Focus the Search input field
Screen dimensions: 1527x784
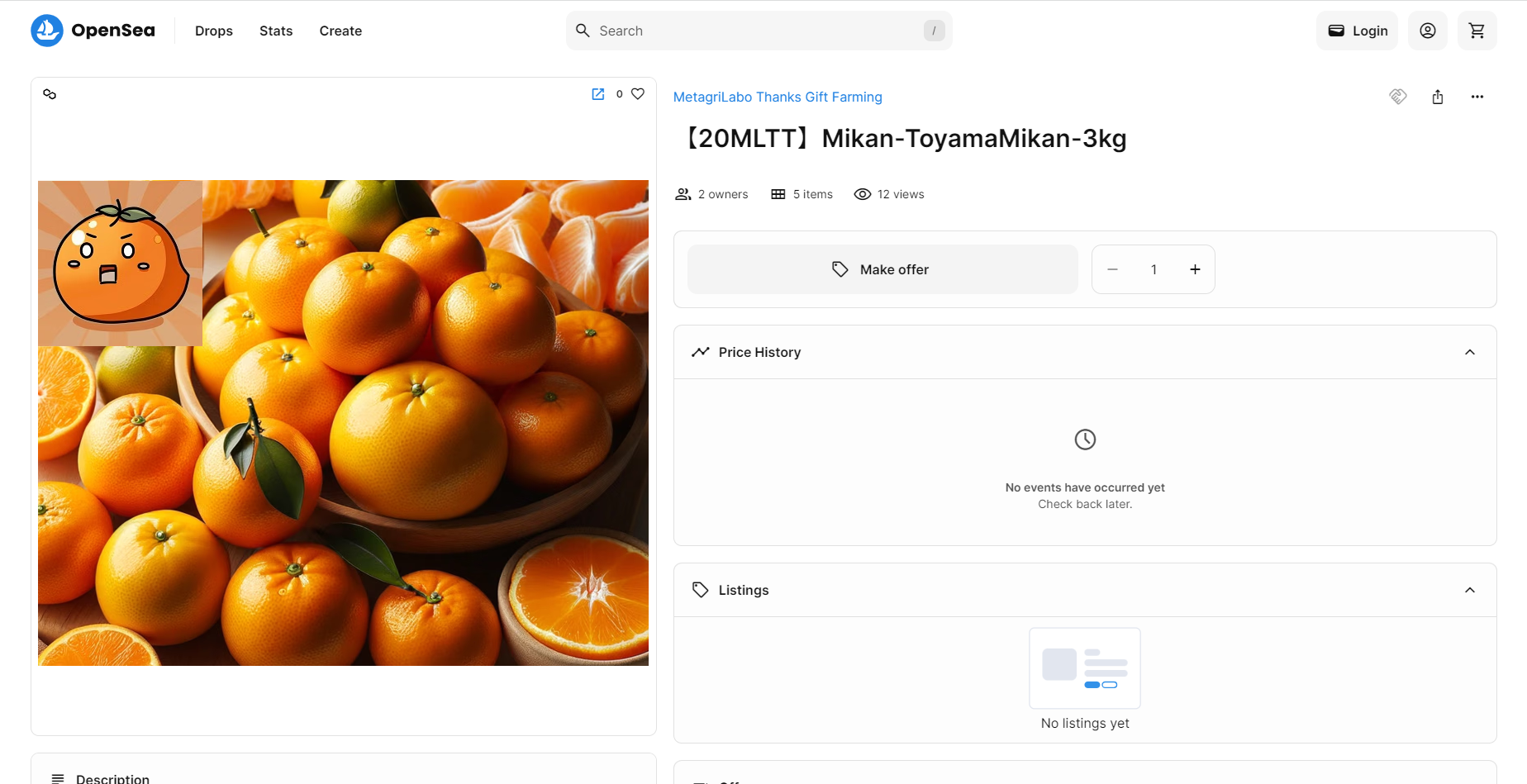[759, 31]
